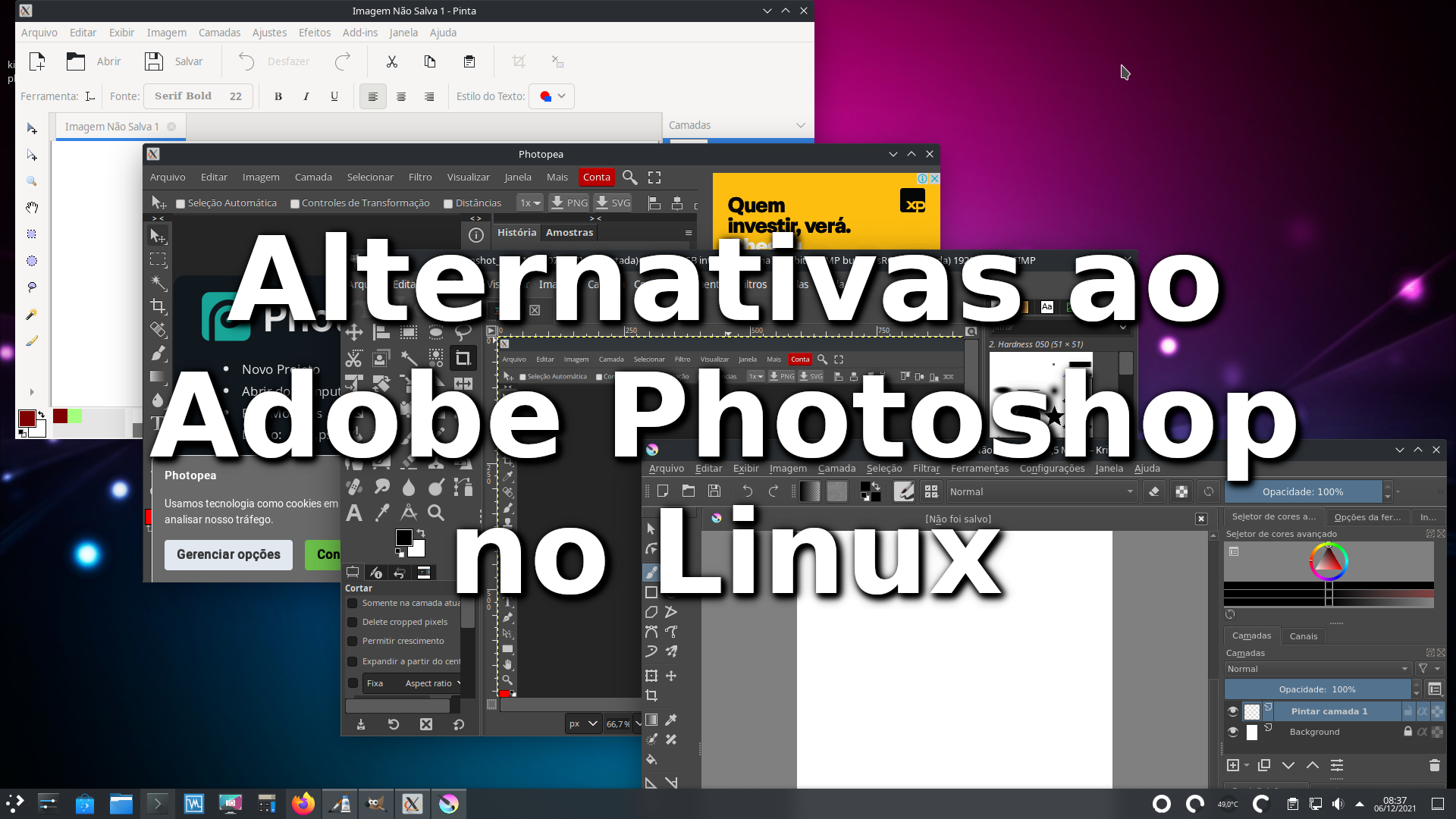The height and width of the screenshot is (819, 1456).
Task: Open the Efeitos menu in Pinta
Action: [x=315, y=33]
